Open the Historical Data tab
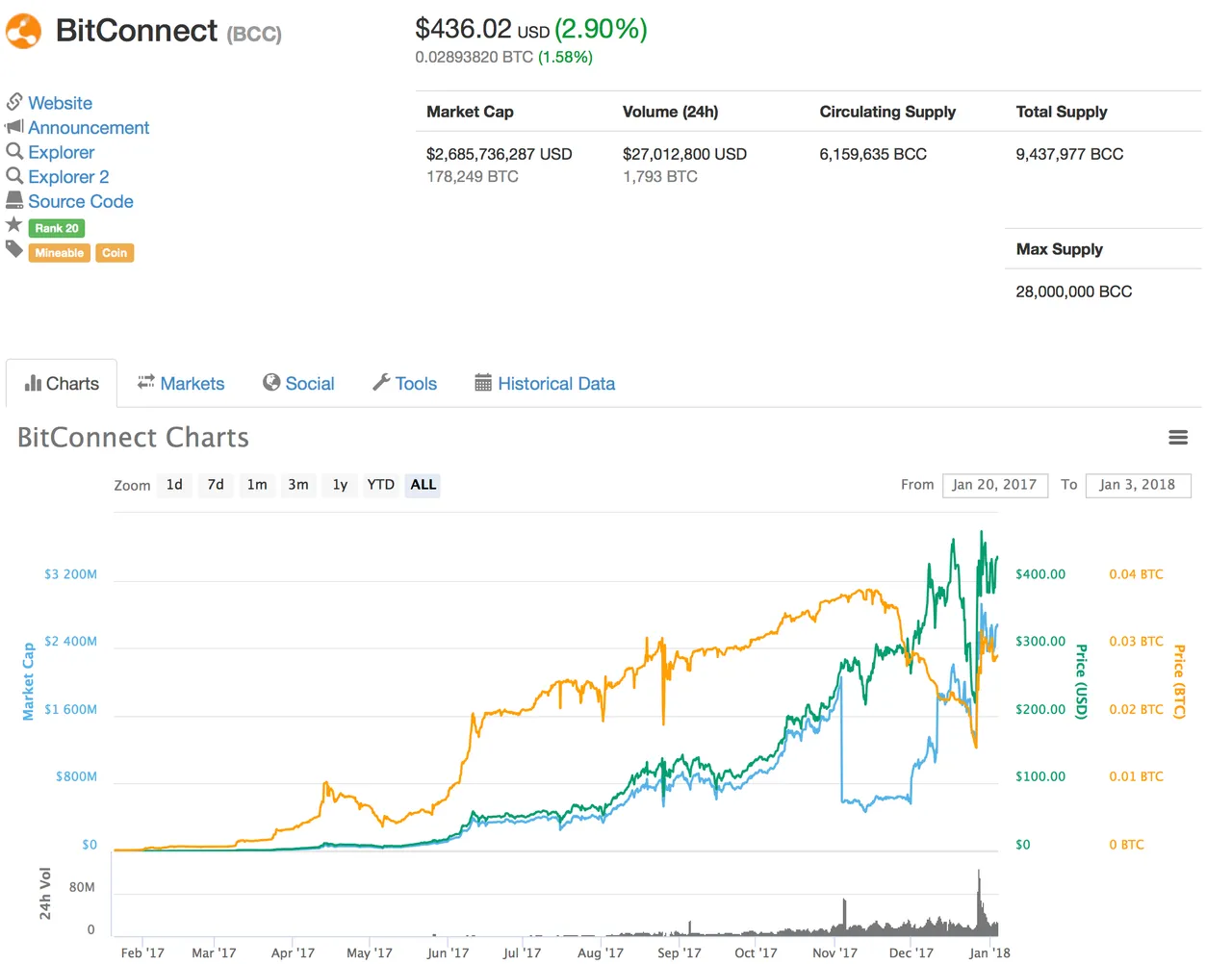The height and width of the screenshot is (964, 1232). [545, 383]
